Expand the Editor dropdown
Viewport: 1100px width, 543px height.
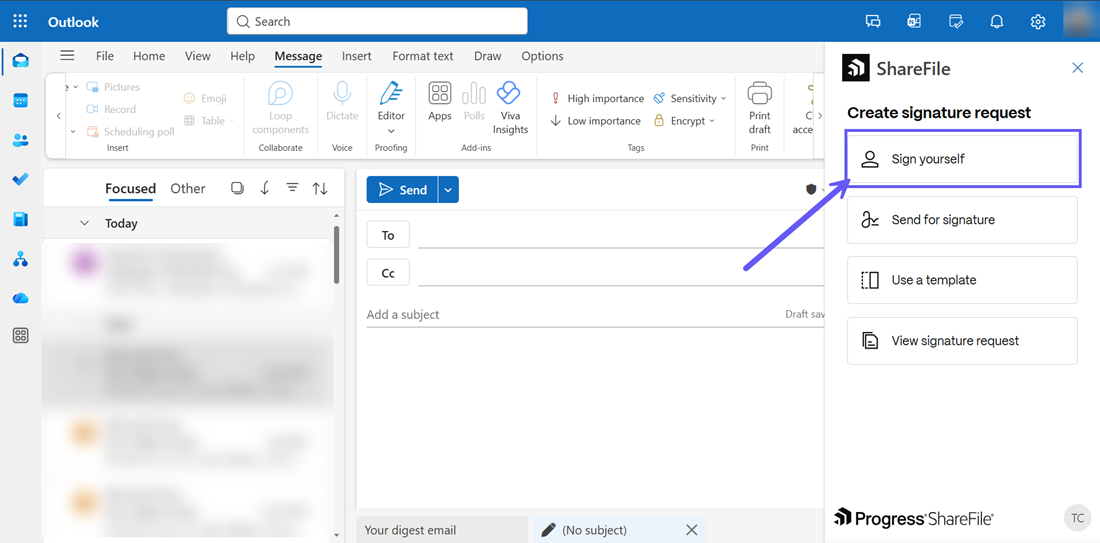click(391, 130)
